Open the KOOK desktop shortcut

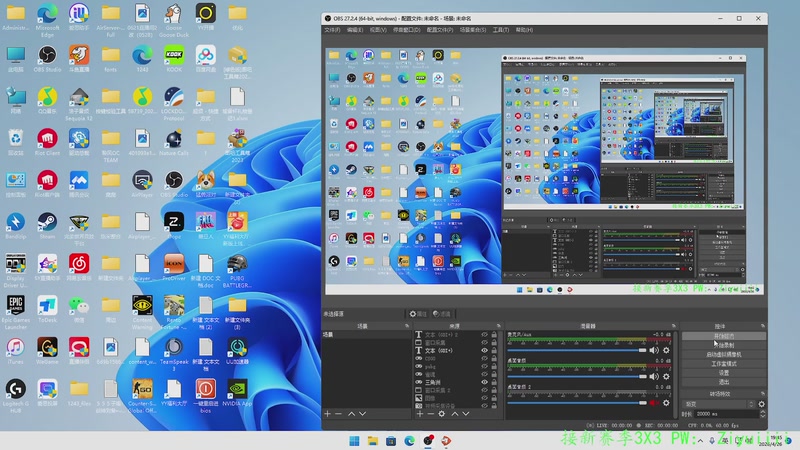coord(174,59)
